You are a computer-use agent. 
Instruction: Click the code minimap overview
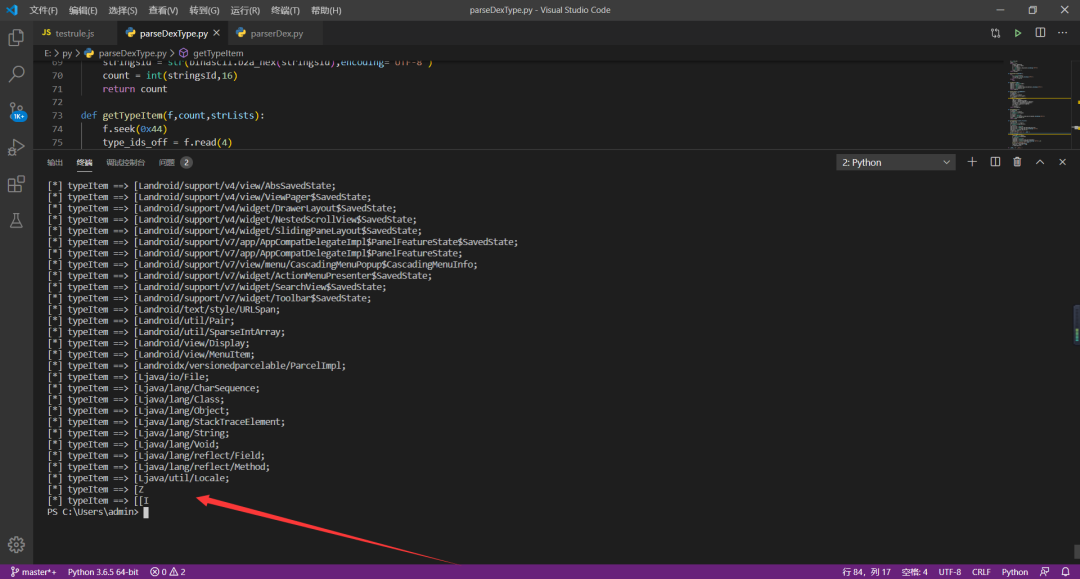(x=1037, y=103)
